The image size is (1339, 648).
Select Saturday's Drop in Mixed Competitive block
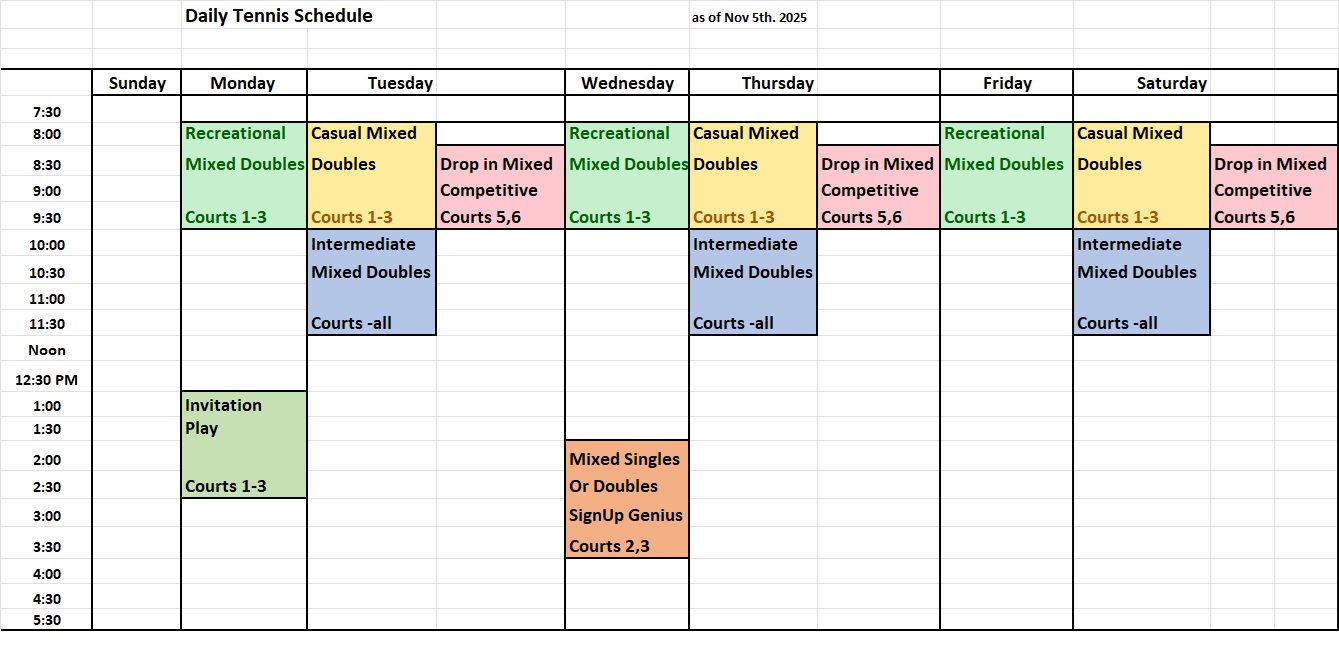tap(1274, 189)
